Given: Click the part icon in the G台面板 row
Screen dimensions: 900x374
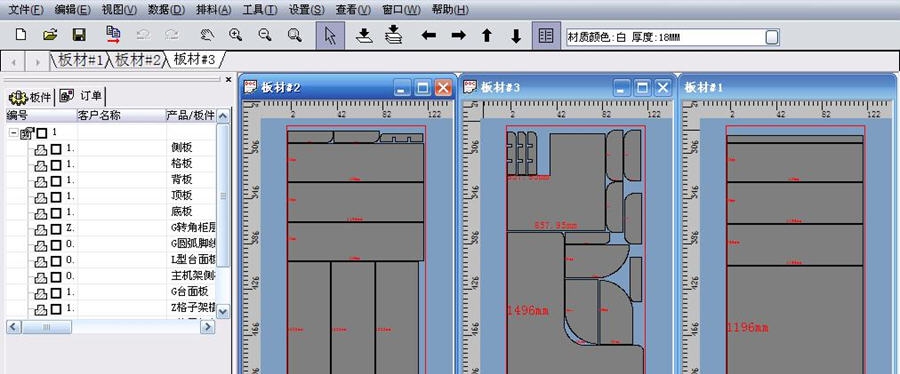Looking at the screenshot, I should click(41, 294).
